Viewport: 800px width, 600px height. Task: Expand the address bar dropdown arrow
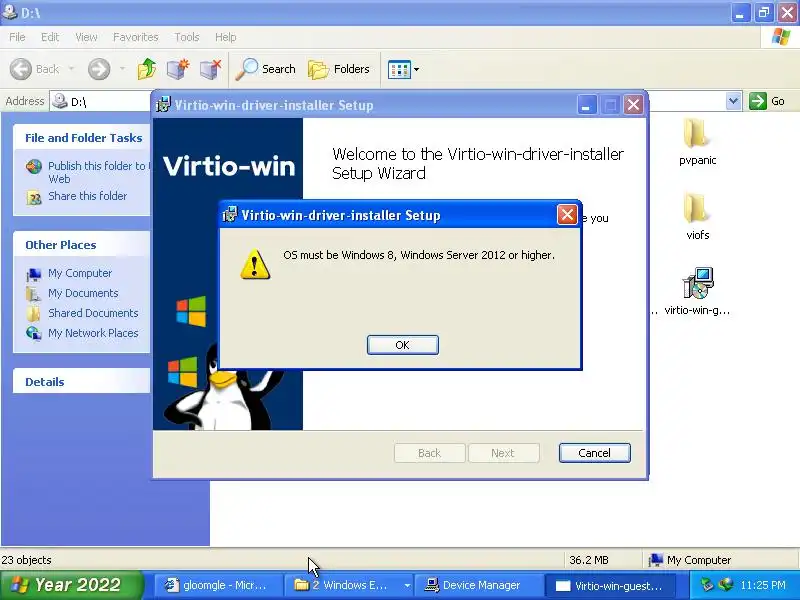coord(733,101)
